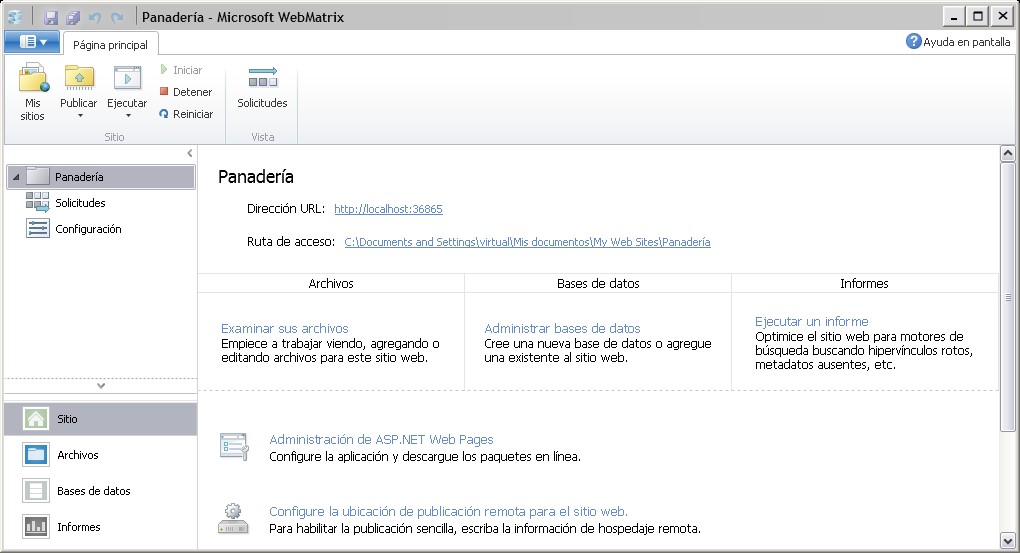Viewport: 1020px width, 553px height.
Task: Collapse the Panadería tree node
Action: [16, 177]
